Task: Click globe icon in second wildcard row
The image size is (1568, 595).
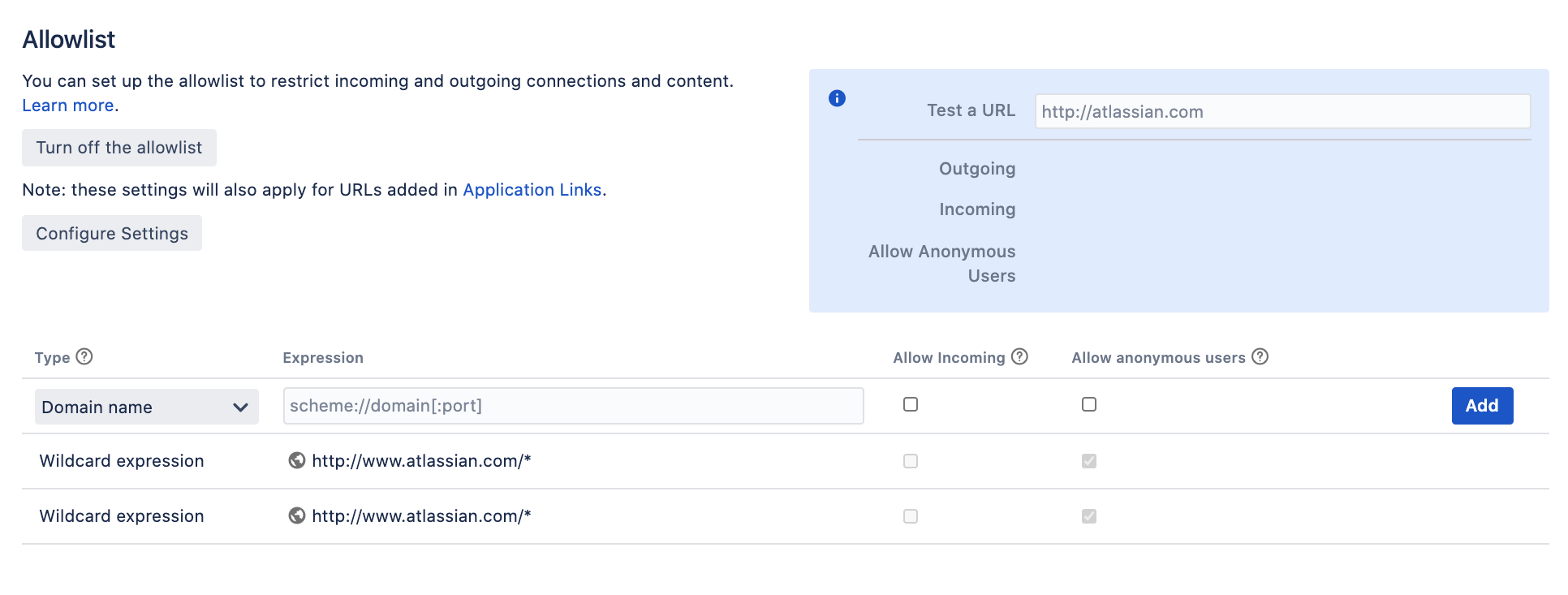Action: 297,515
